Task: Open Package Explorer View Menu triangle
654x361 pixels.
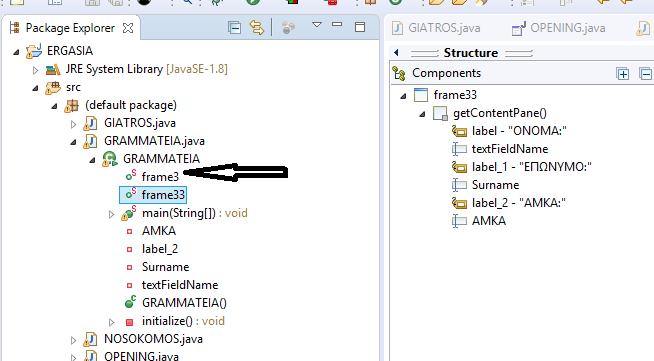Action: [x=317, y=25]
